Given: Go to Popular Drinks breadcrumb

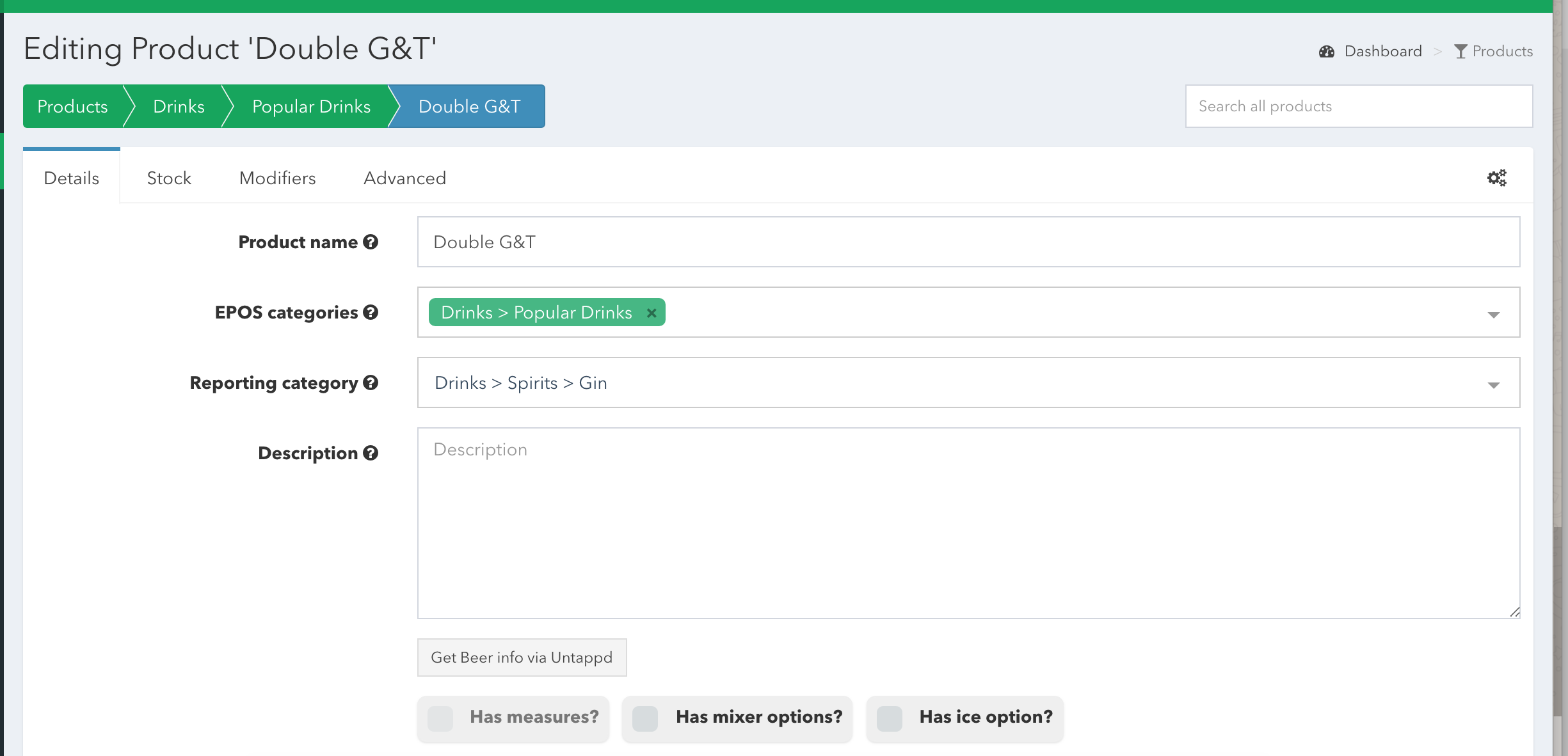Looking at the screenshot, I should point(311,106).
